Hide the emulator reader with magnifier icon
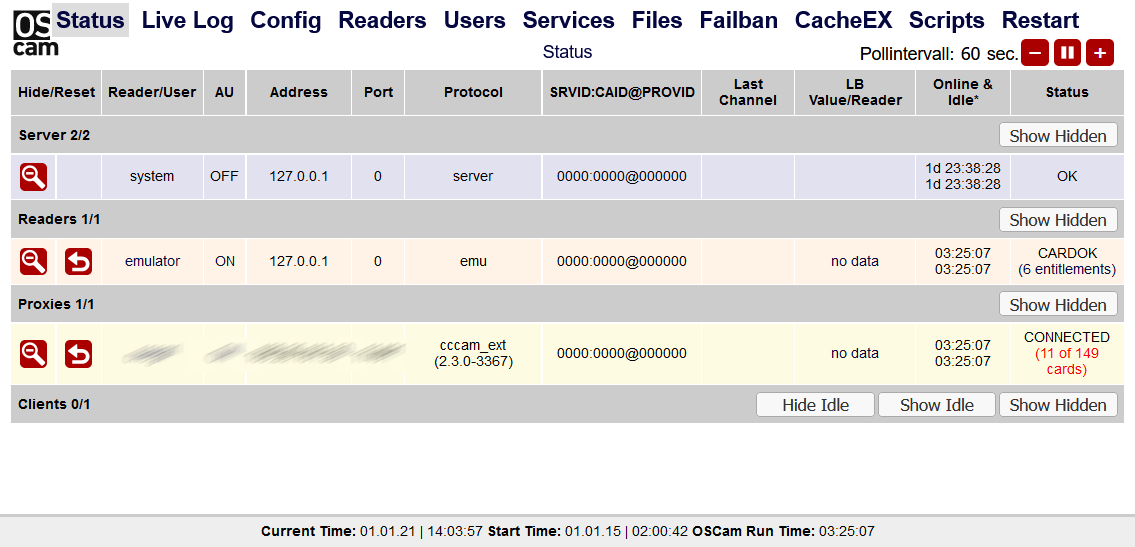The image size is (1135, 547). [33, 261]
